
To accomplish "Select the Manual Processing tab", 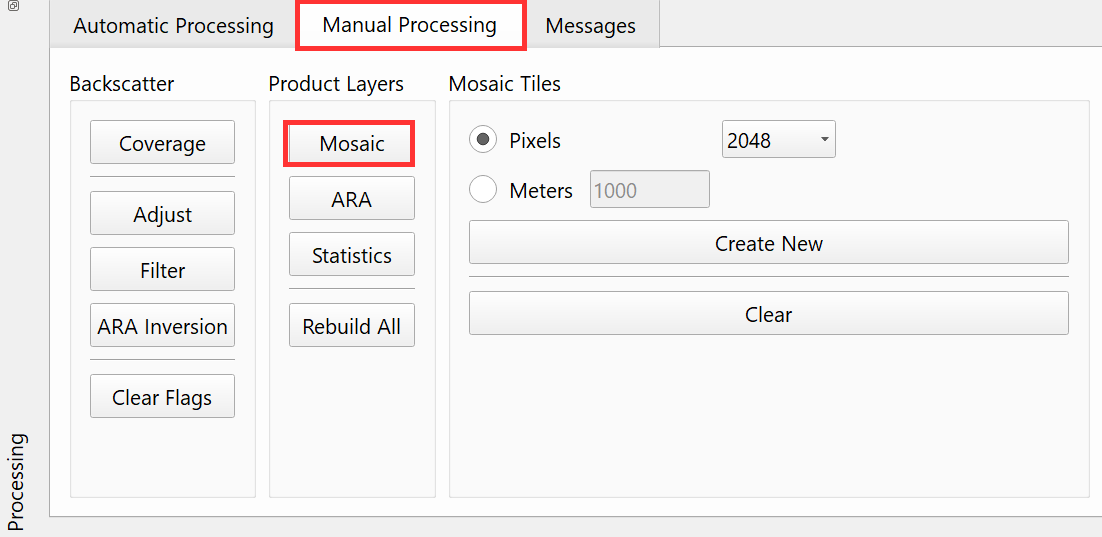I will pyautogui.click(x=410, y=25).
